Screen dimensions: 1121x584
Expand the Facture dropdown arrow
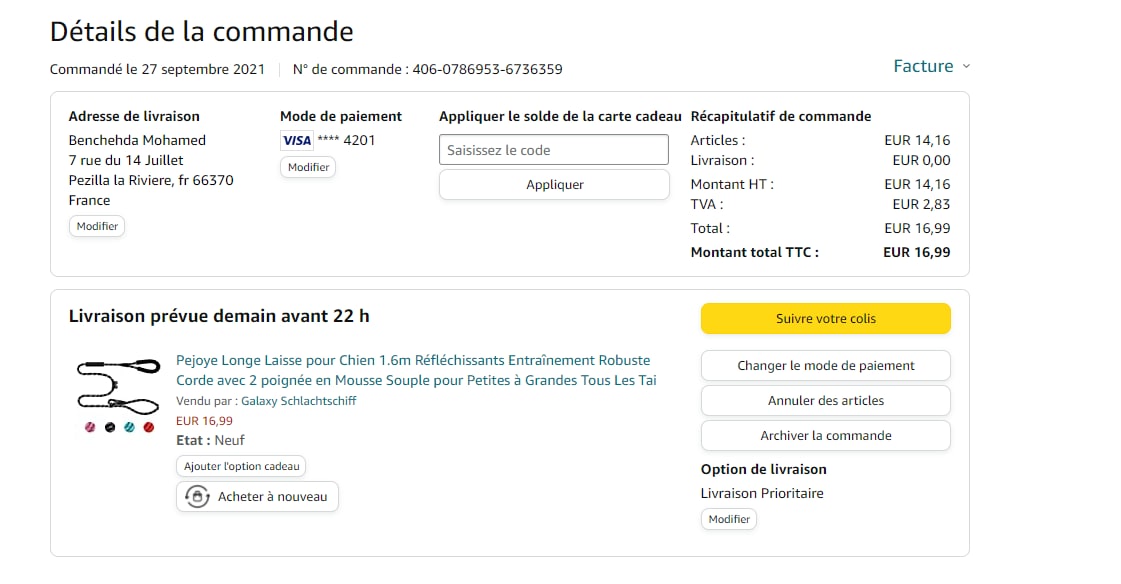[x=966, y=67]
